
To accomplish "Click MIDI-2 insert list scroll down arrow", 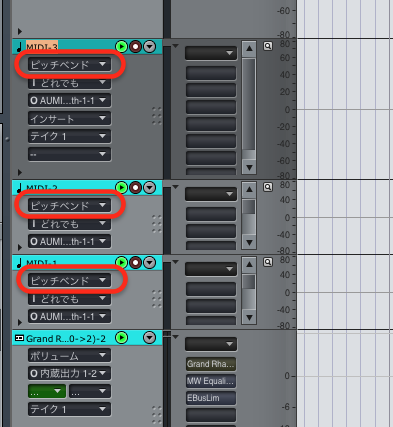I will point(249,242).
